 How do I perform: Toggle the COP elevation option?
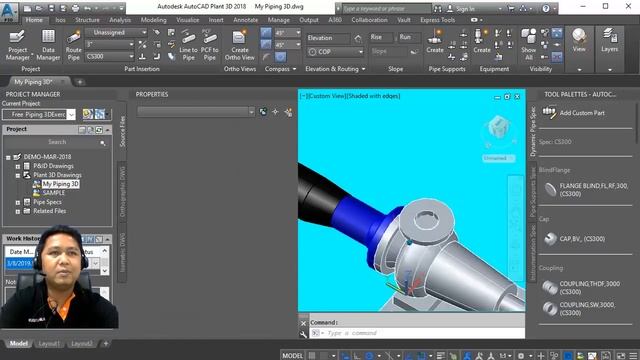point(335,52)
